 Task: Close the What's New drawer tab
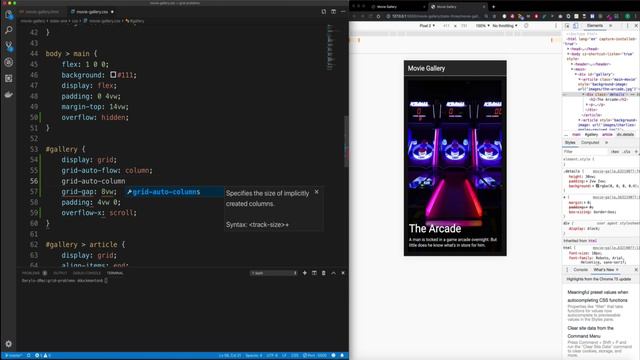(617, 270)
